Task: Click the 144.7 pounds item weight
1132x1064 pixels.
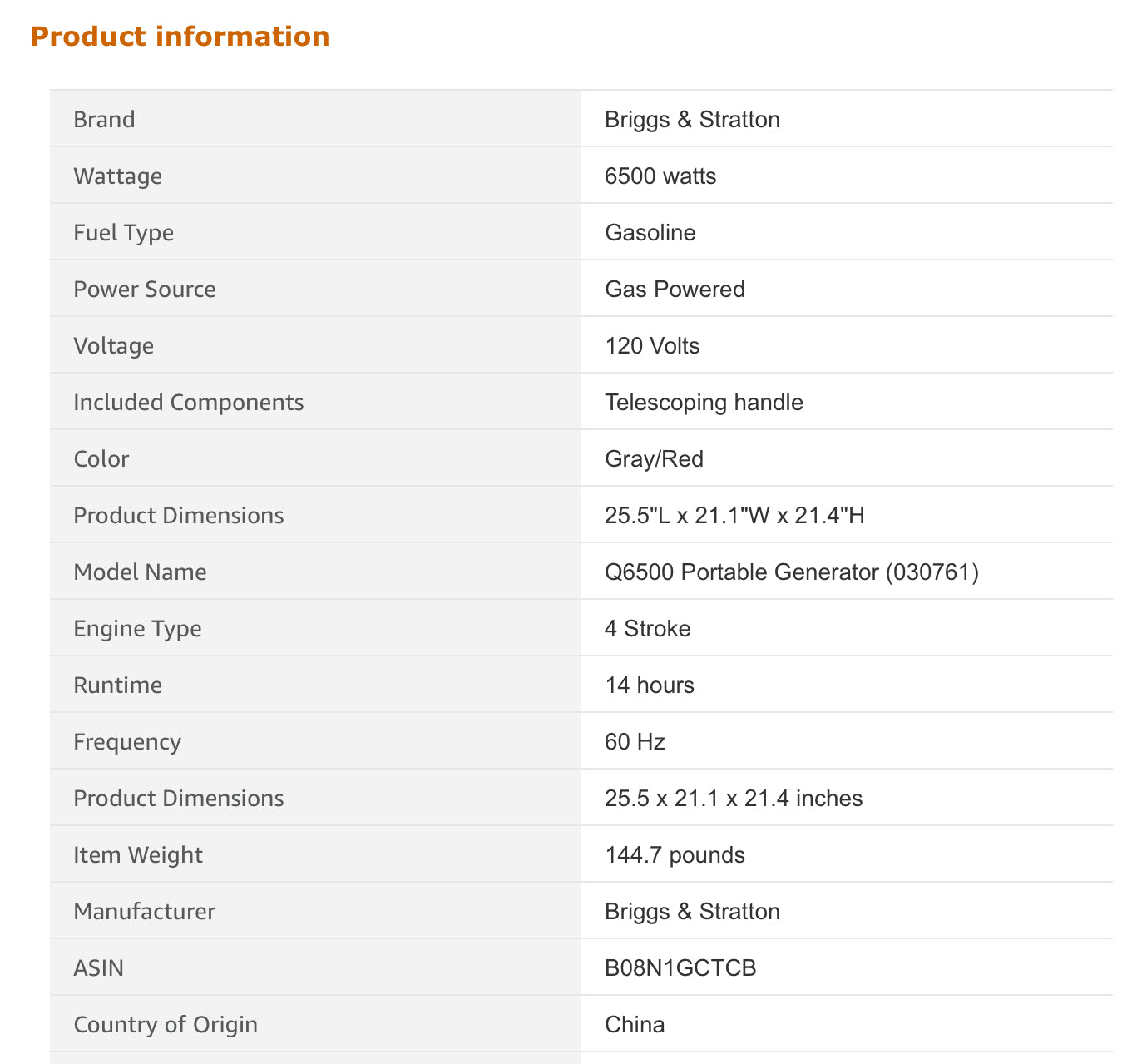Action: click(x=675, y=855)
